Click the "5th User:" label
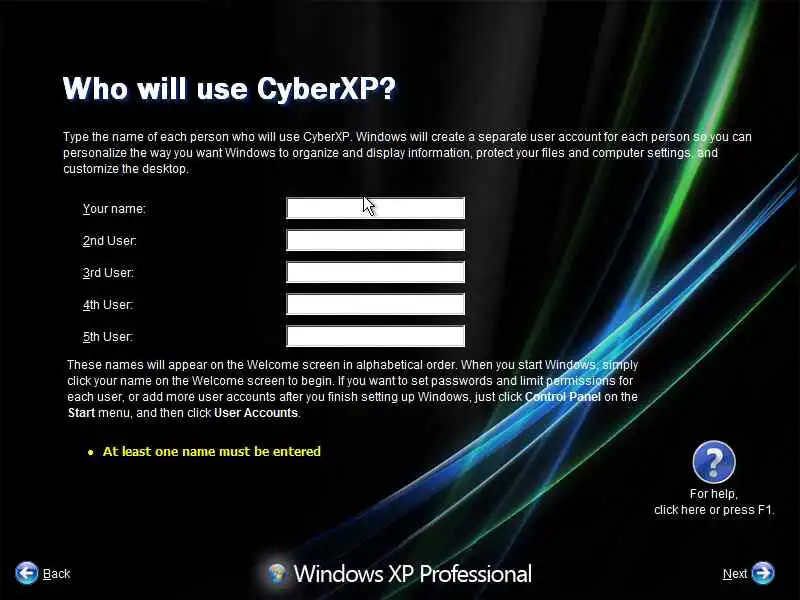This screenshot has width=800, height=600. tap(108, 337)
